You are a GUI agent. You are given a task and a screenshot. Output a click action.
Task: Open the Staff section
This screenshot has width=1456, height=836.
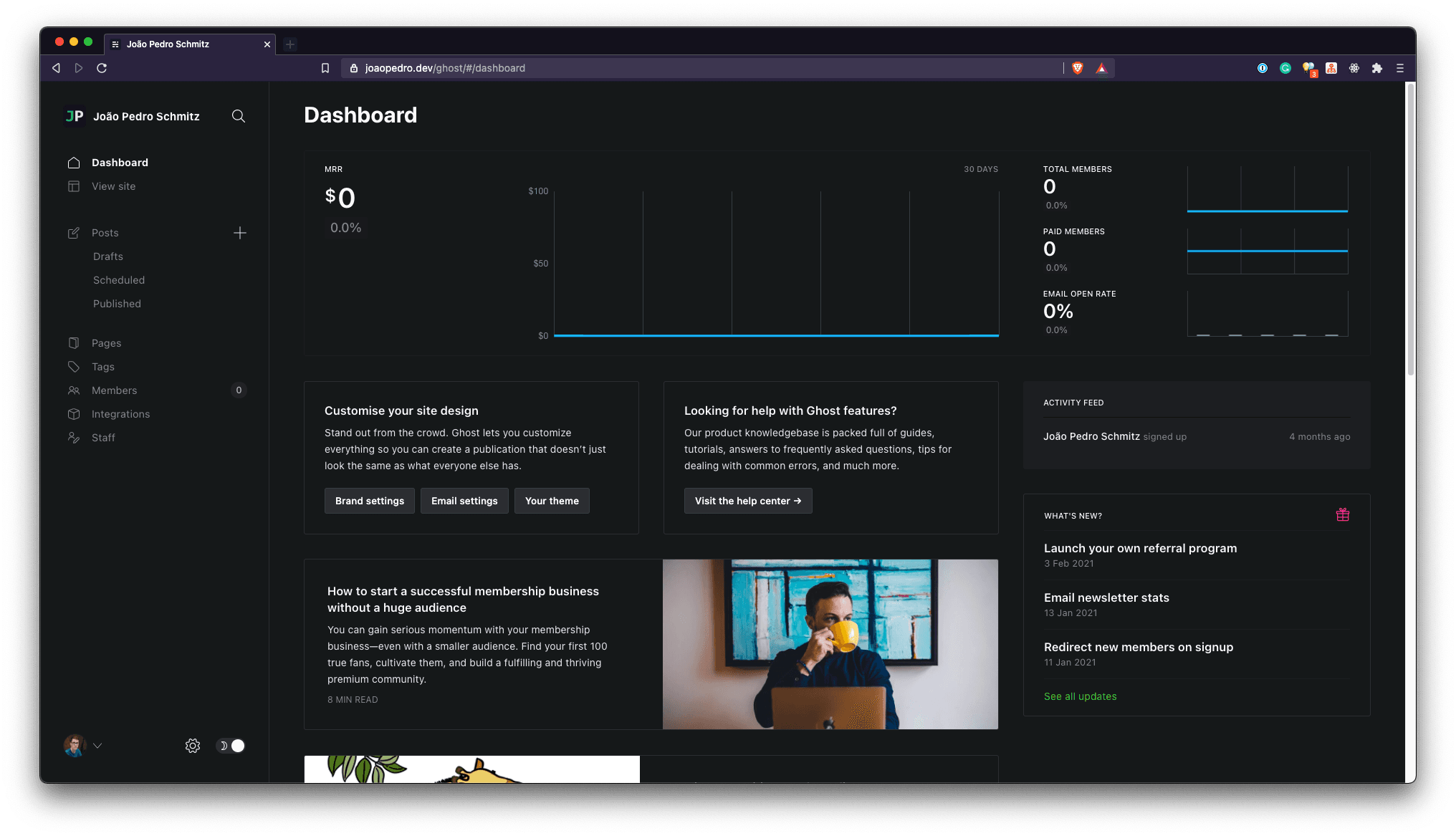[x=103, y=438]
